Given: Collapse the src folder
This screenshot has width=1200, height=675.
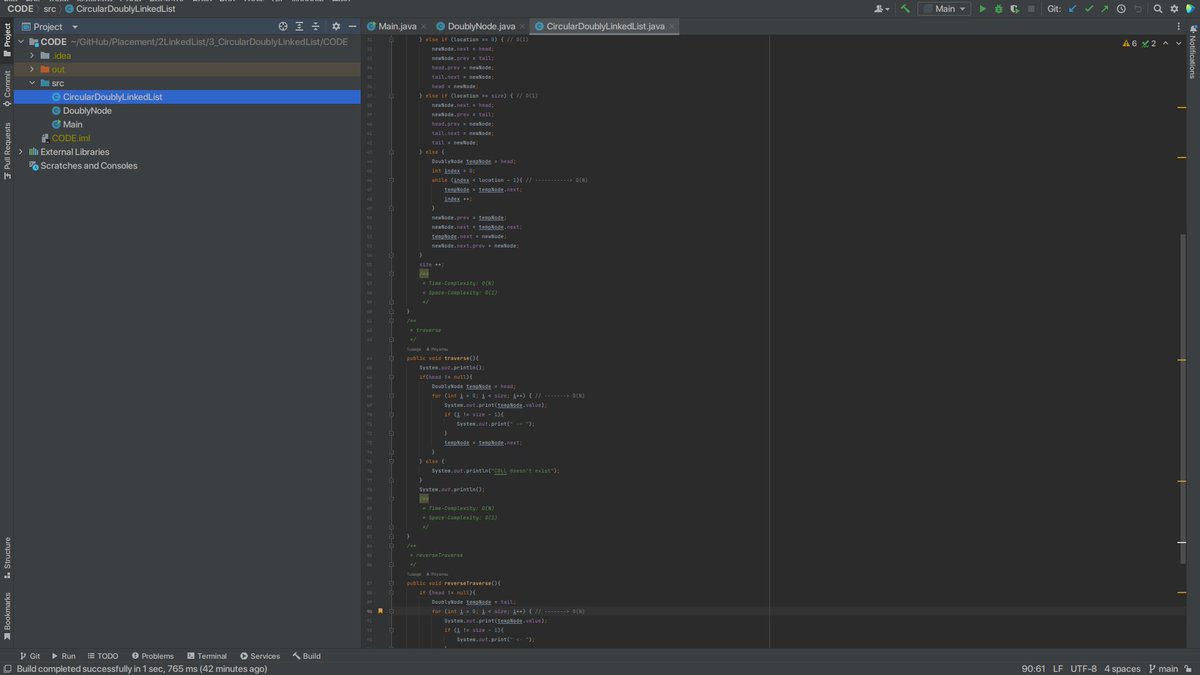Looking at the screenshot, I should (32, 83).
